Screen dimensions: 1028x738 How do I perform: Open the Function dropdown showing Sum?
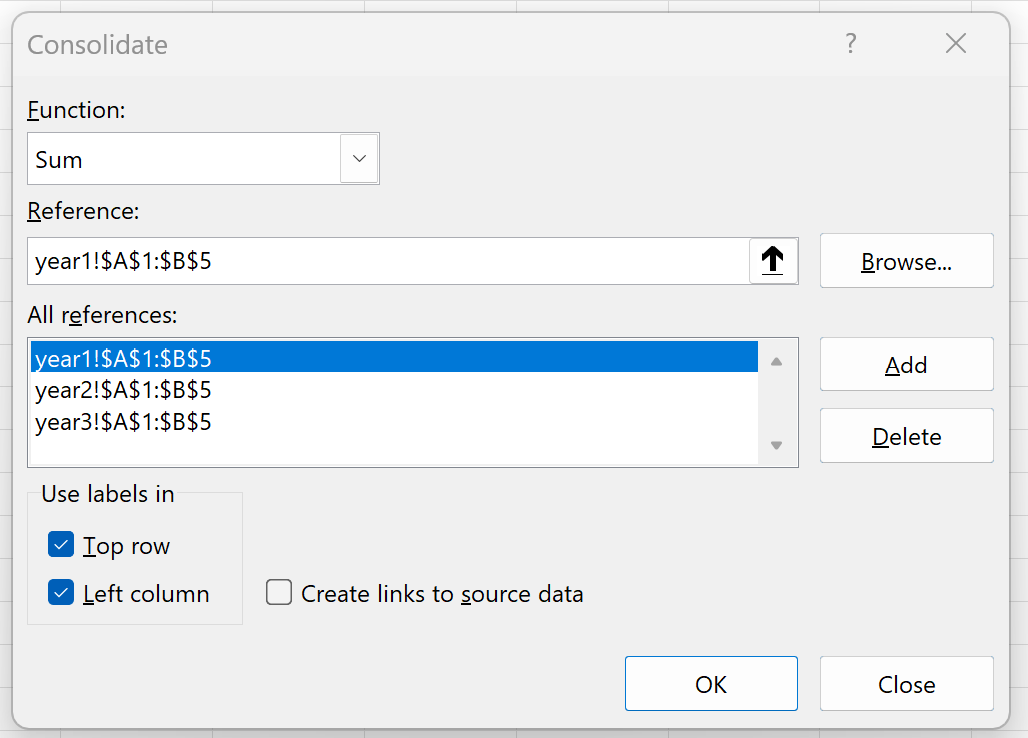[x=359, y=158]
